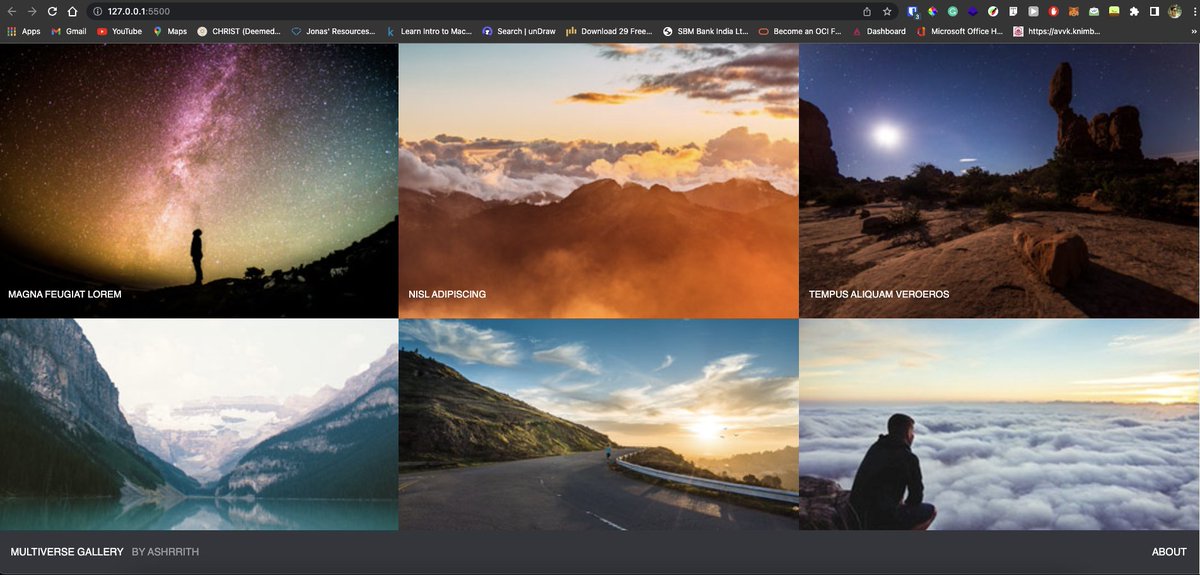
Task: Open the Chrome profile avatar
Action: pyautogui.click(x=1174, y=11)
